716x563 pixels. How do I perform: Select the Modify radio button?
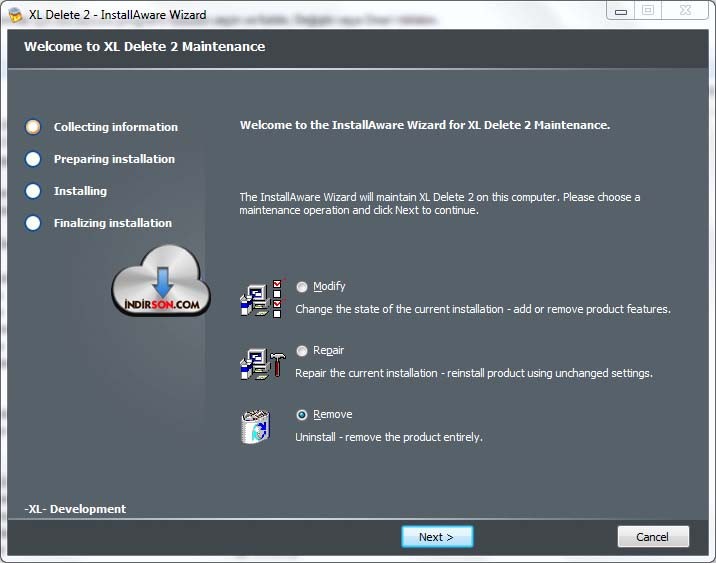pos(302,287)
